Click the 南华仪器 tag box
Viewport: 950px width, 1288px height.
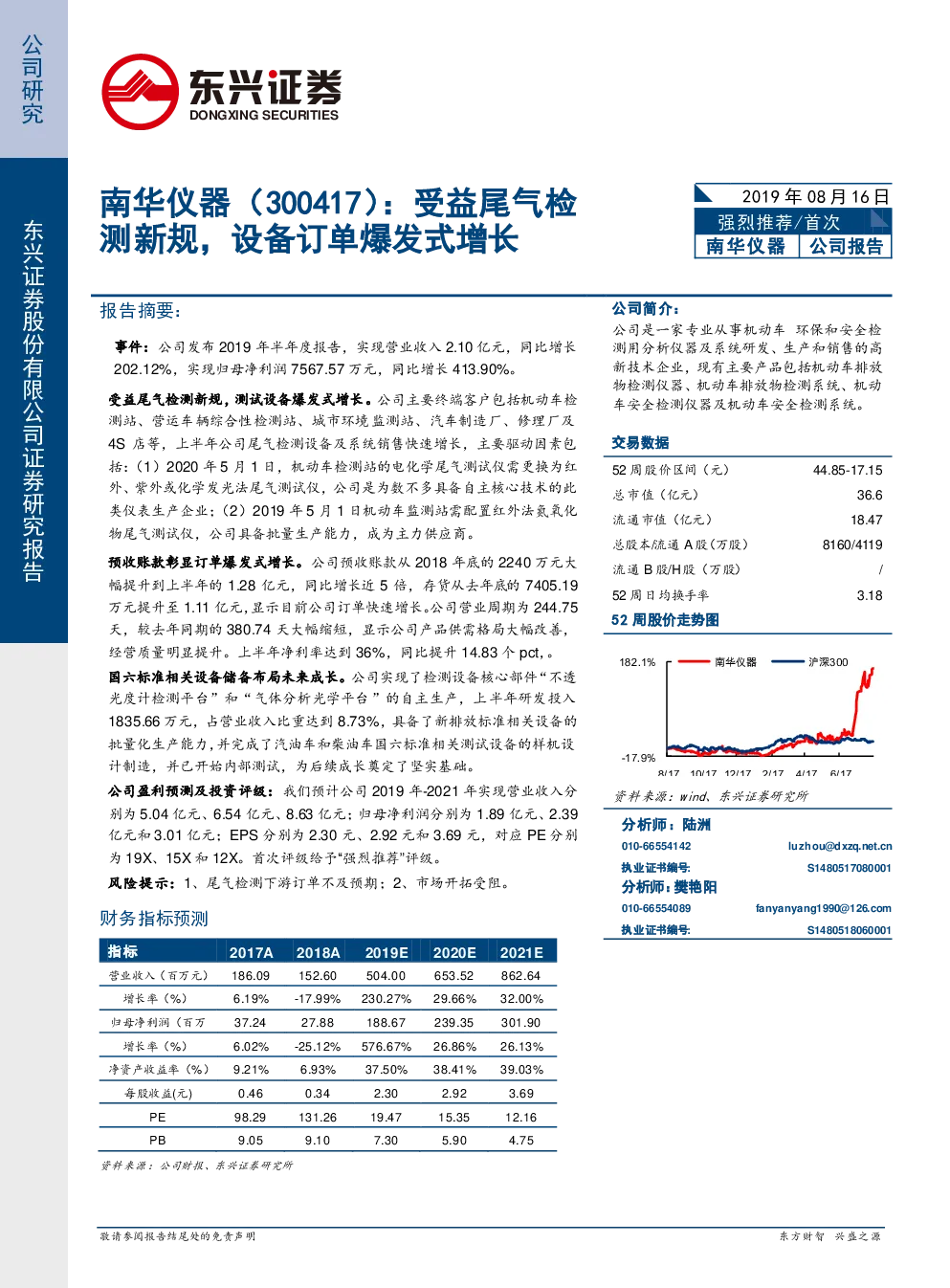click(x=746, y=247)
